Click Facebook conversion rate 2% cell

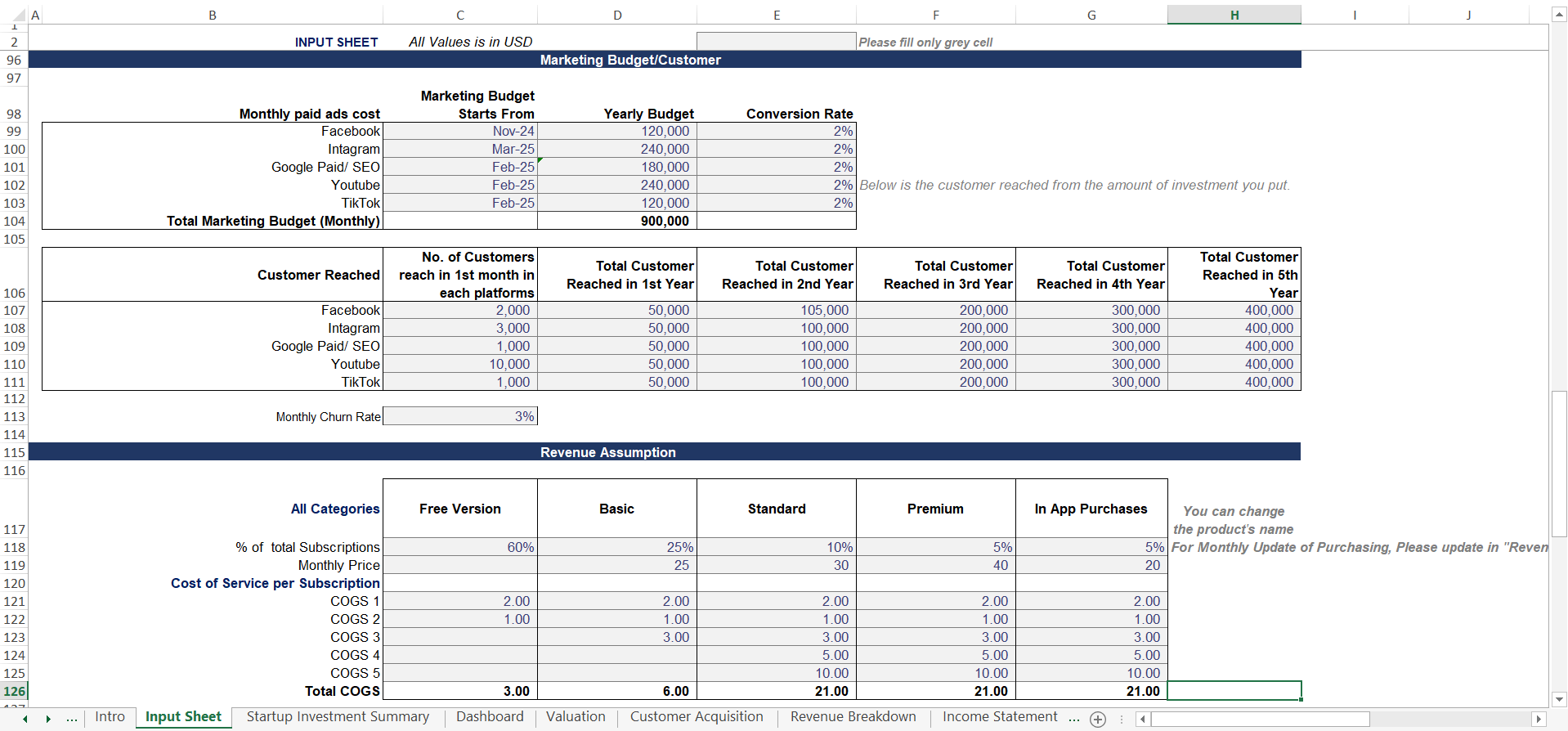pyautogui.click(x=777, y=132)
